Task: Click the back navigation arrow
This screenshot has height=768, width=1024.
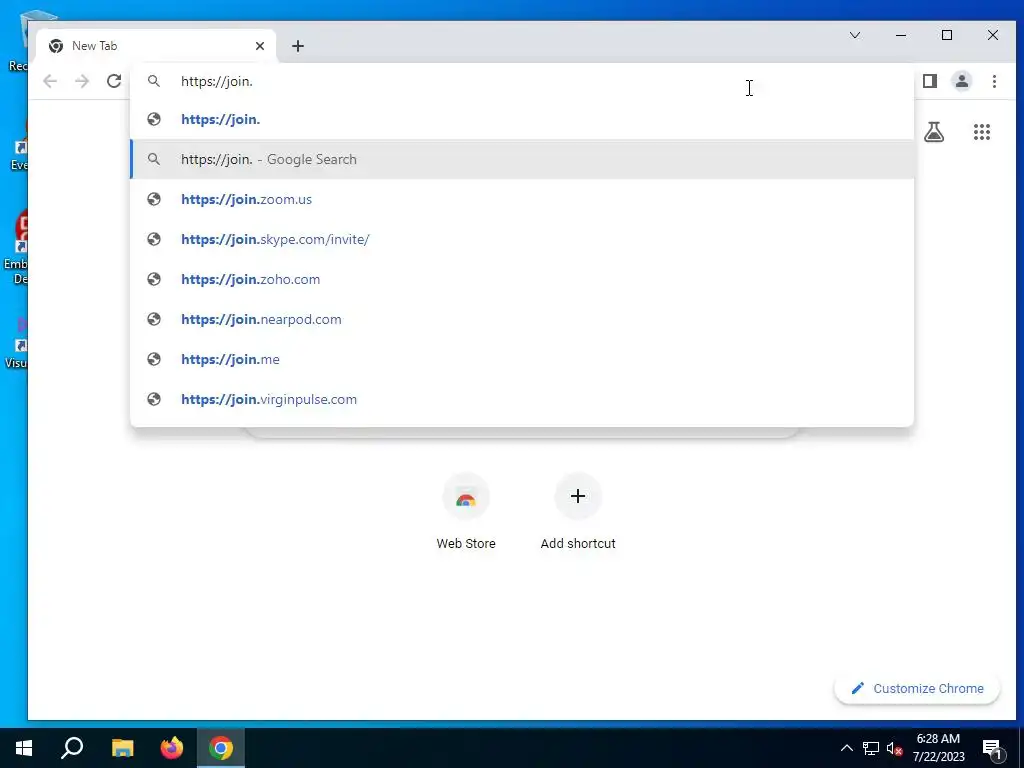Action: click(x=50, y=81)
